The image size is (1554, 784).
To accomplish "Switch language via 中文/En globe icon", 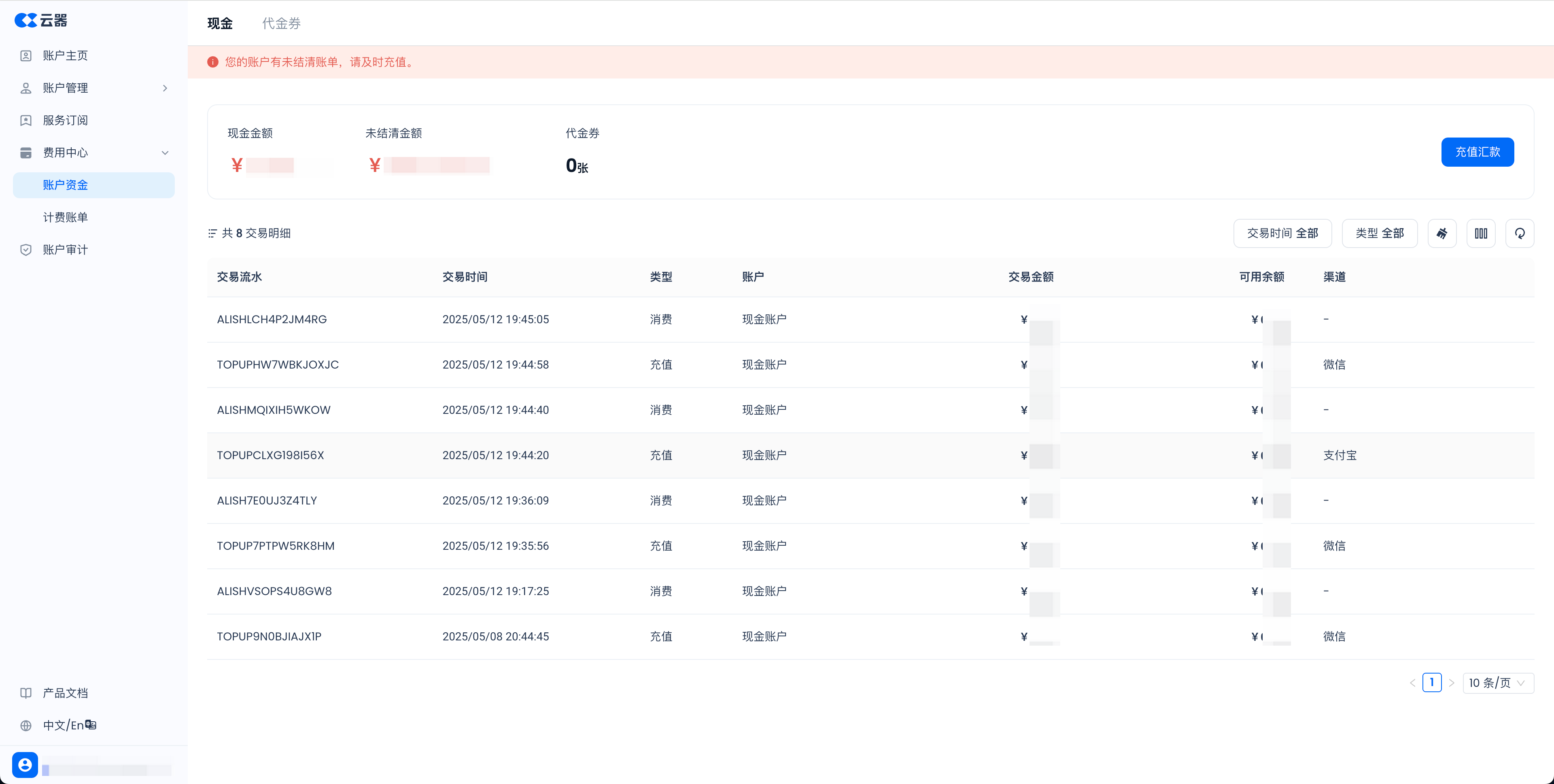I will [x=26, y=725].
